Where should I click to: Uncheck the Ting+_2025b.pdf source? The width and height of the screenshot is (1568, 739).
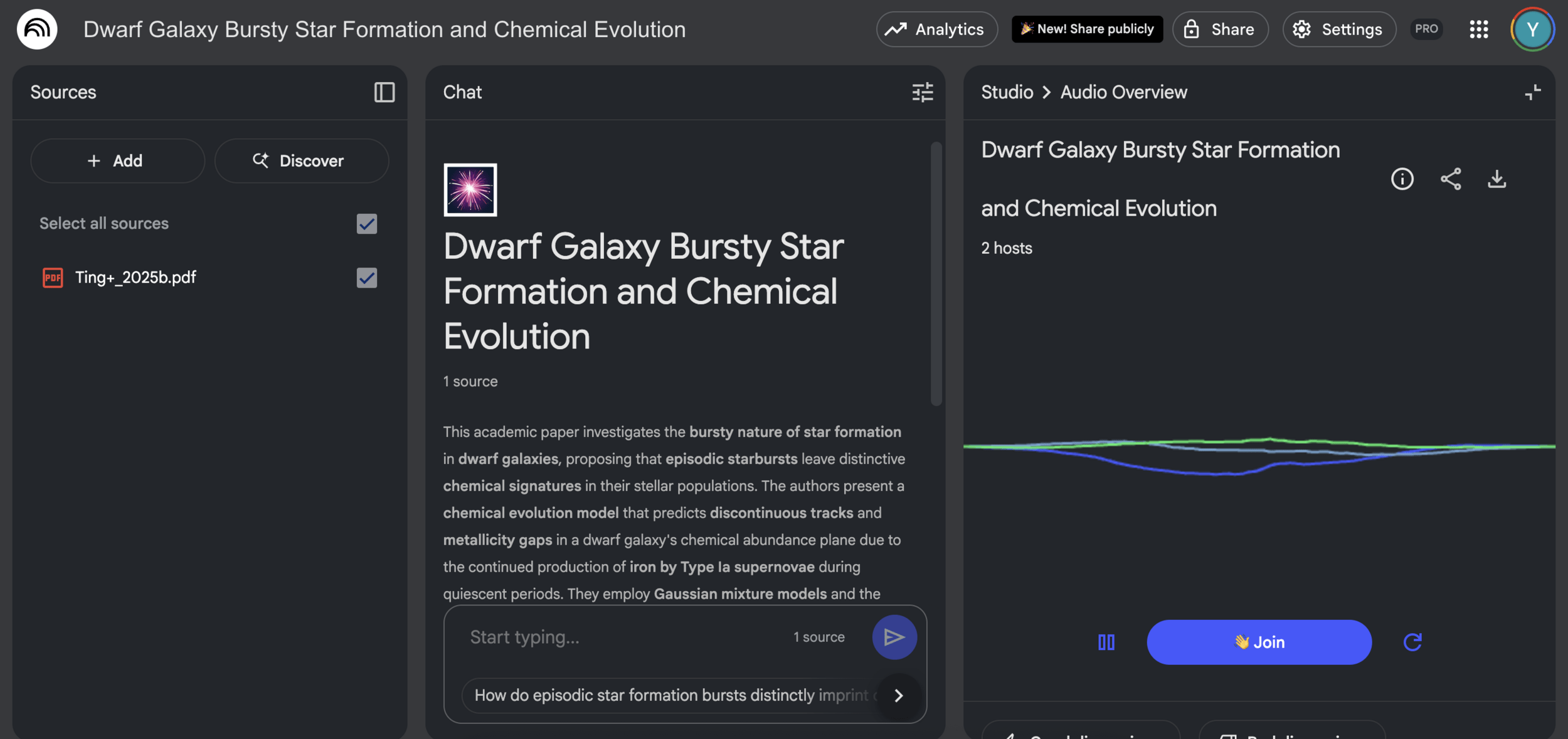366,278
